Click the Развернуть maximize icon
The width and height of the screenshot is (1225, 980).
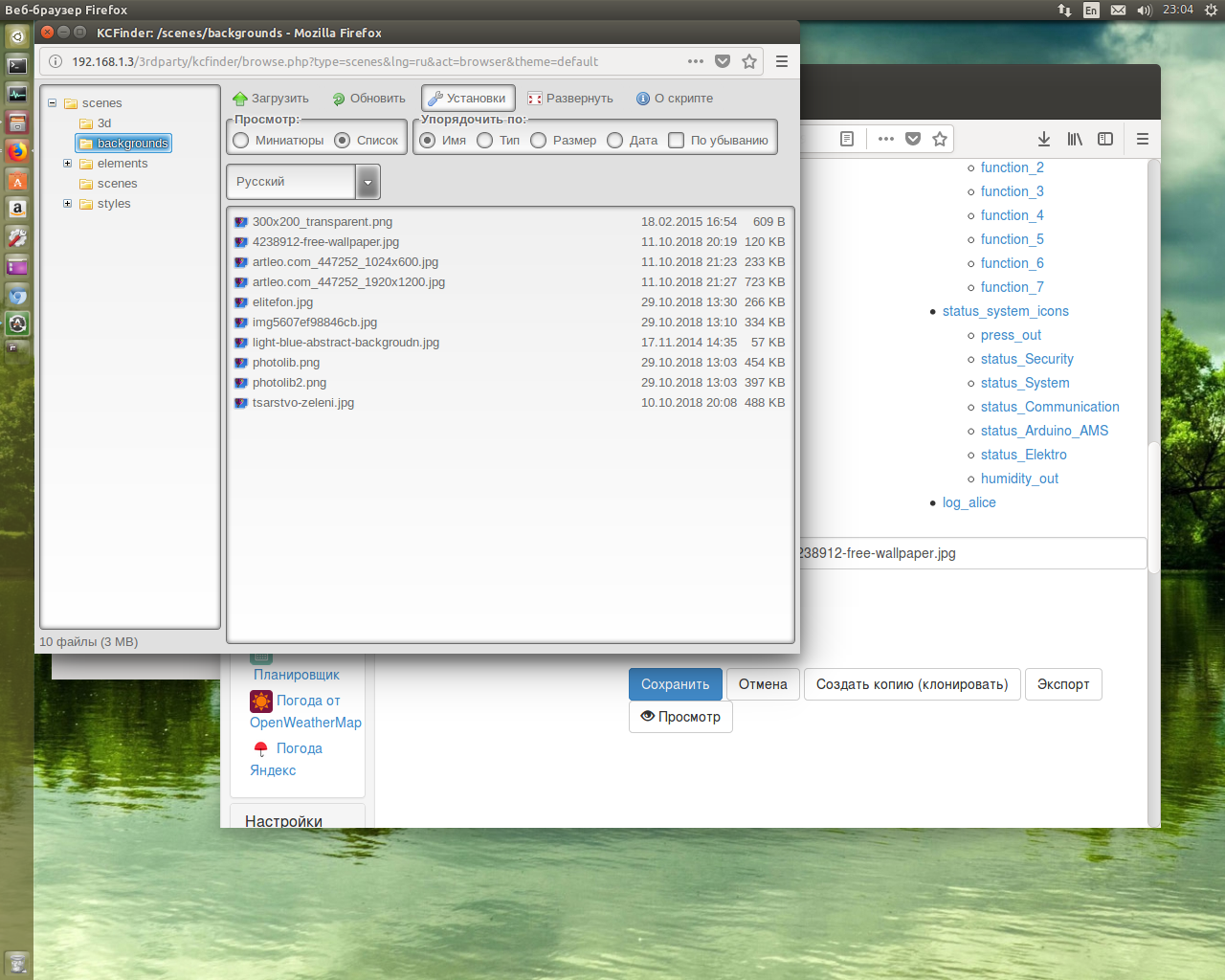(x=535, y=99)
